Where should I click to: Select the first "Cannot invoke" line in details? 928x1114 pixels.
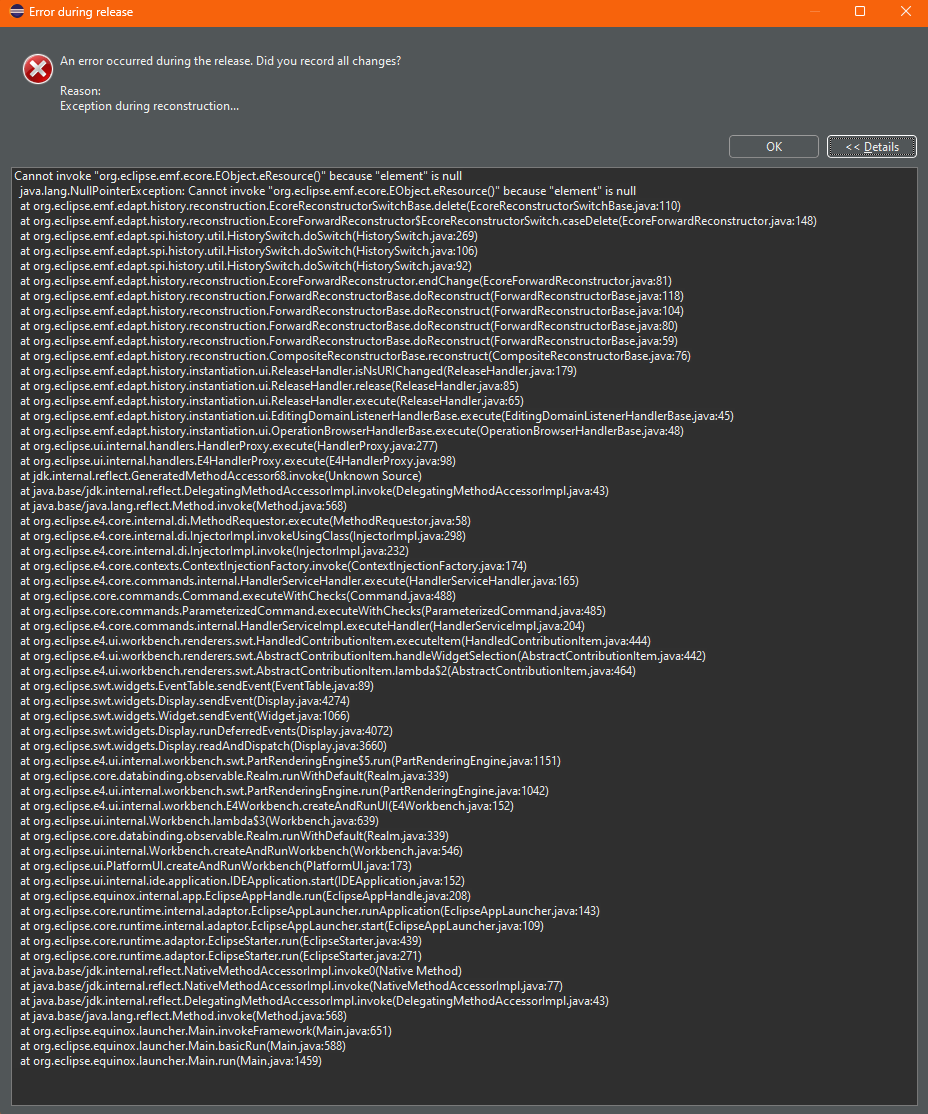pos(238,175)
